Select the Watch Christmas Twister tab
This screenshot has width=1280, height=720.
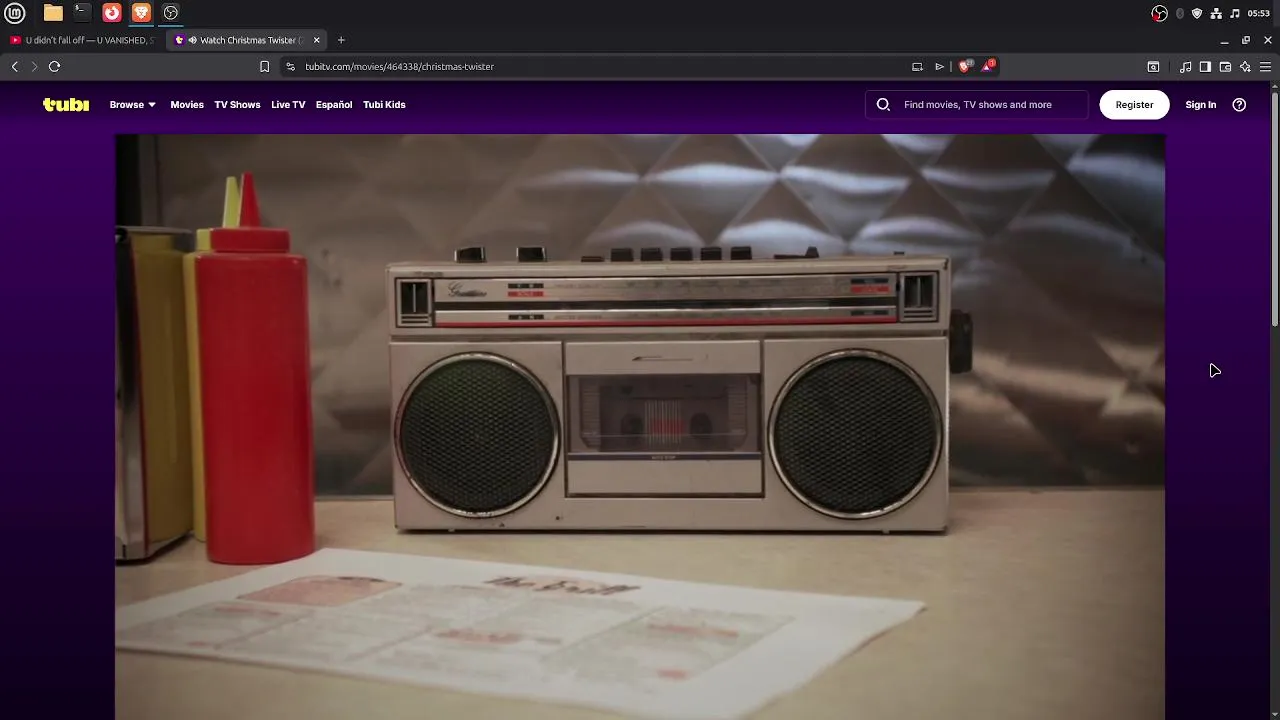[247, 40]
